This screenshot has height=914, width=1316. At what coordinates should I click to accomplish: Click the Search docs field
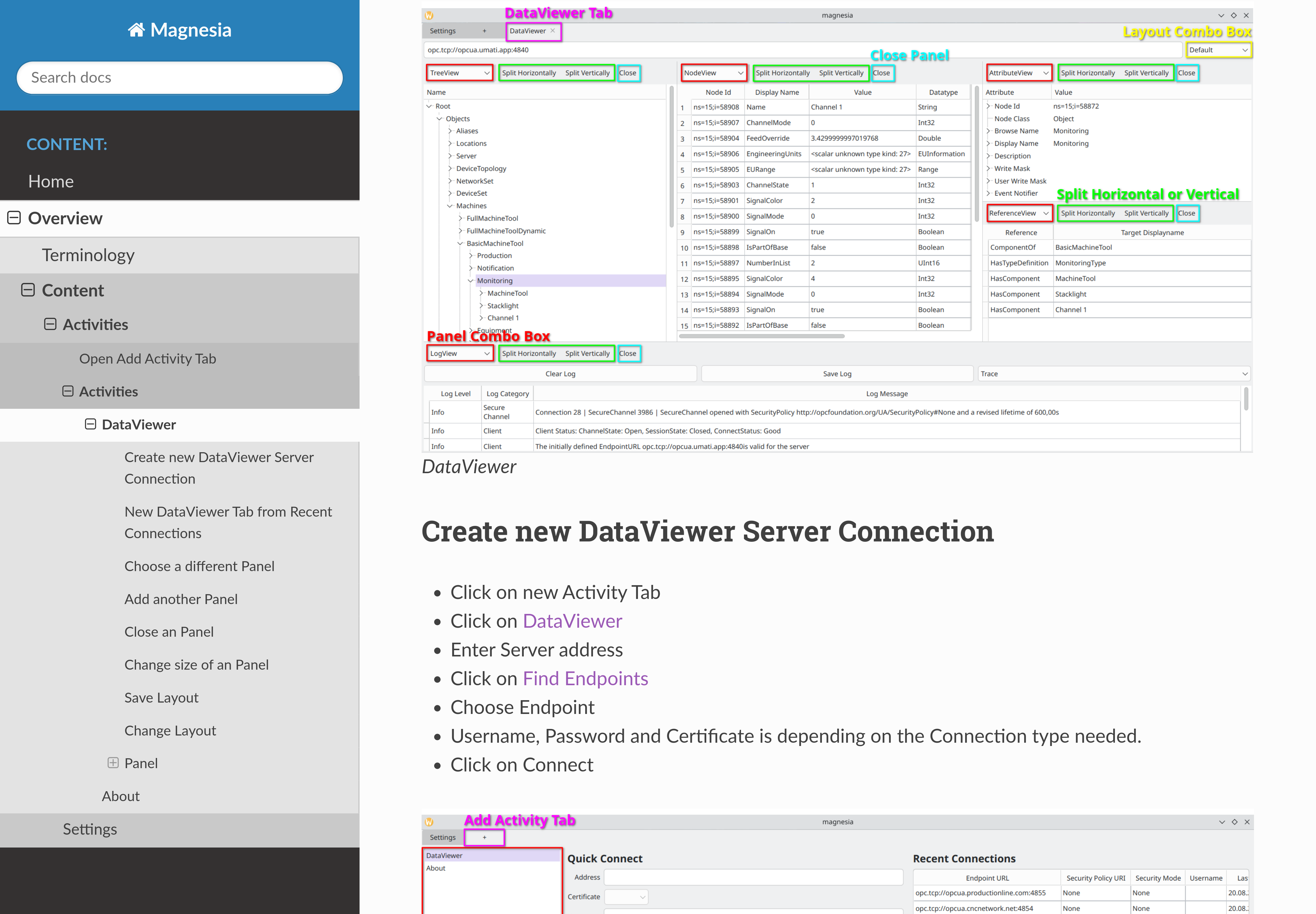point(179,77)
